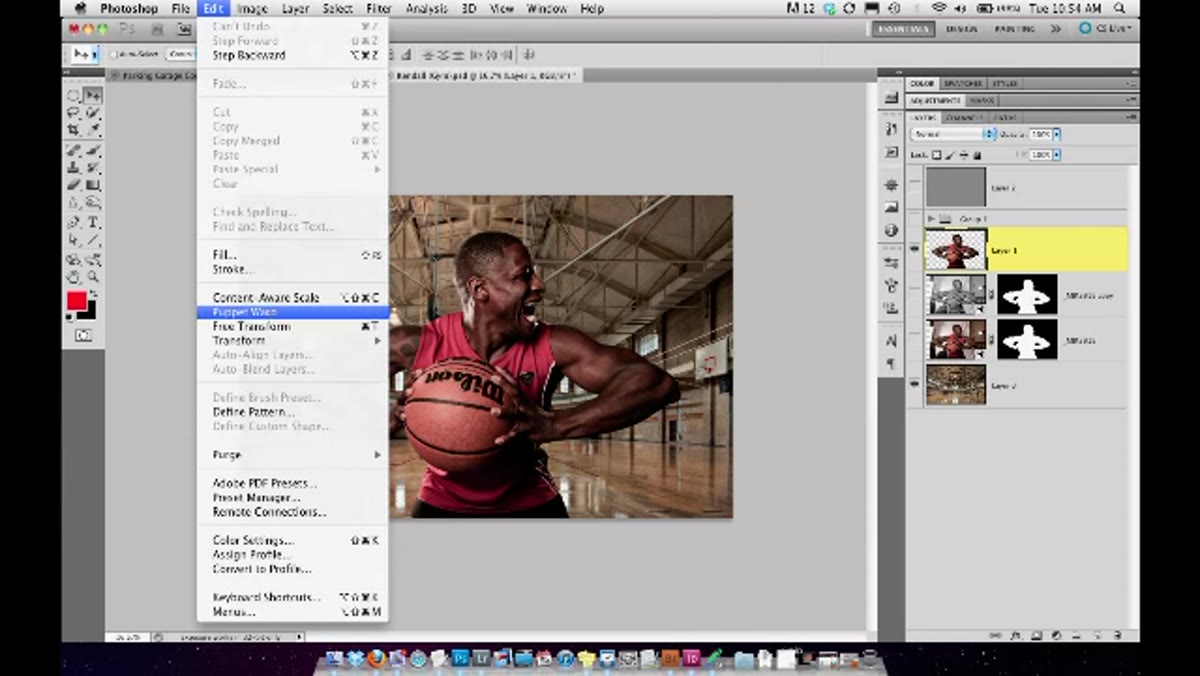Switch to the Channels tab
Screen dimensions: 1200x676
tap(963, 118)
